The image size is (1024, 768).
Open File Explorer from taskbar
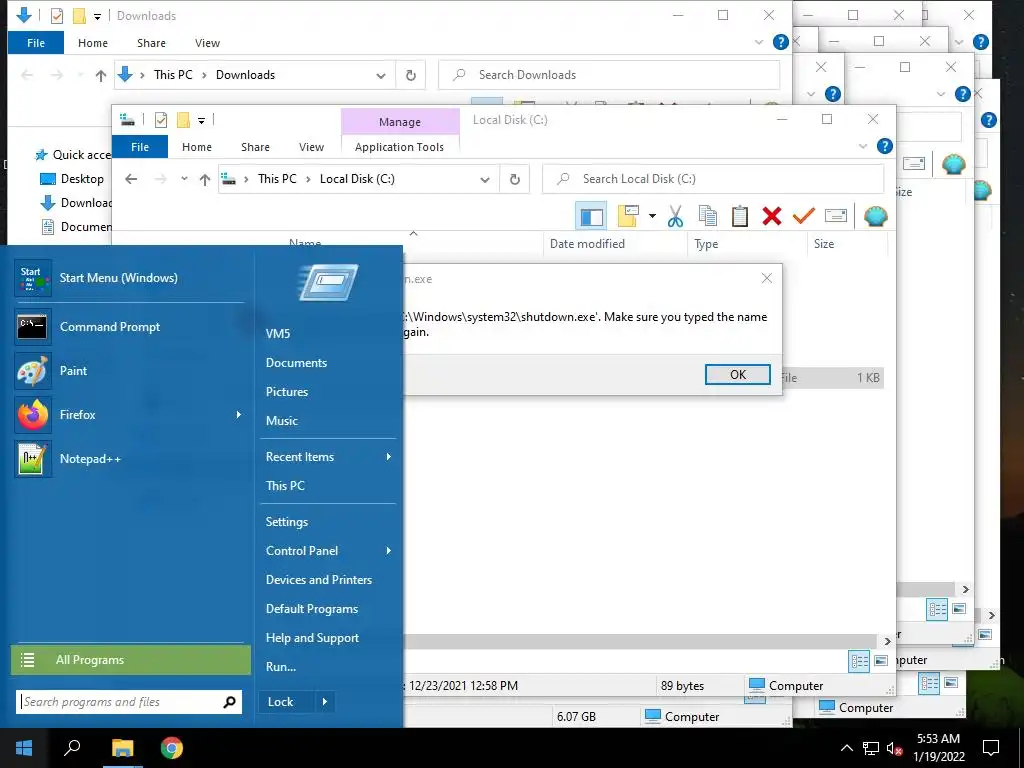coord(122,748)
